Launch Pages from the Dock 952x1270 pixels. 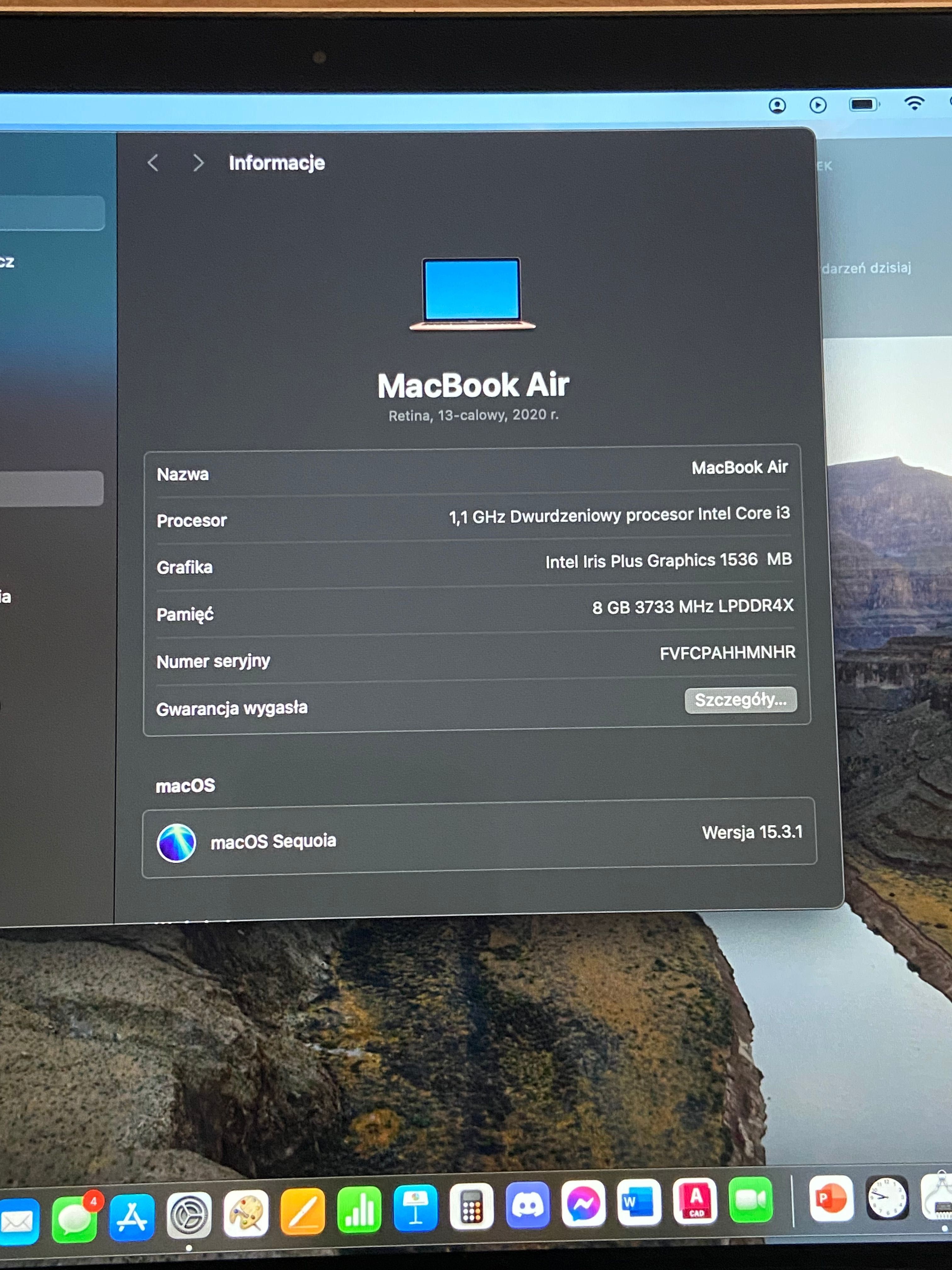point(303,1211)
